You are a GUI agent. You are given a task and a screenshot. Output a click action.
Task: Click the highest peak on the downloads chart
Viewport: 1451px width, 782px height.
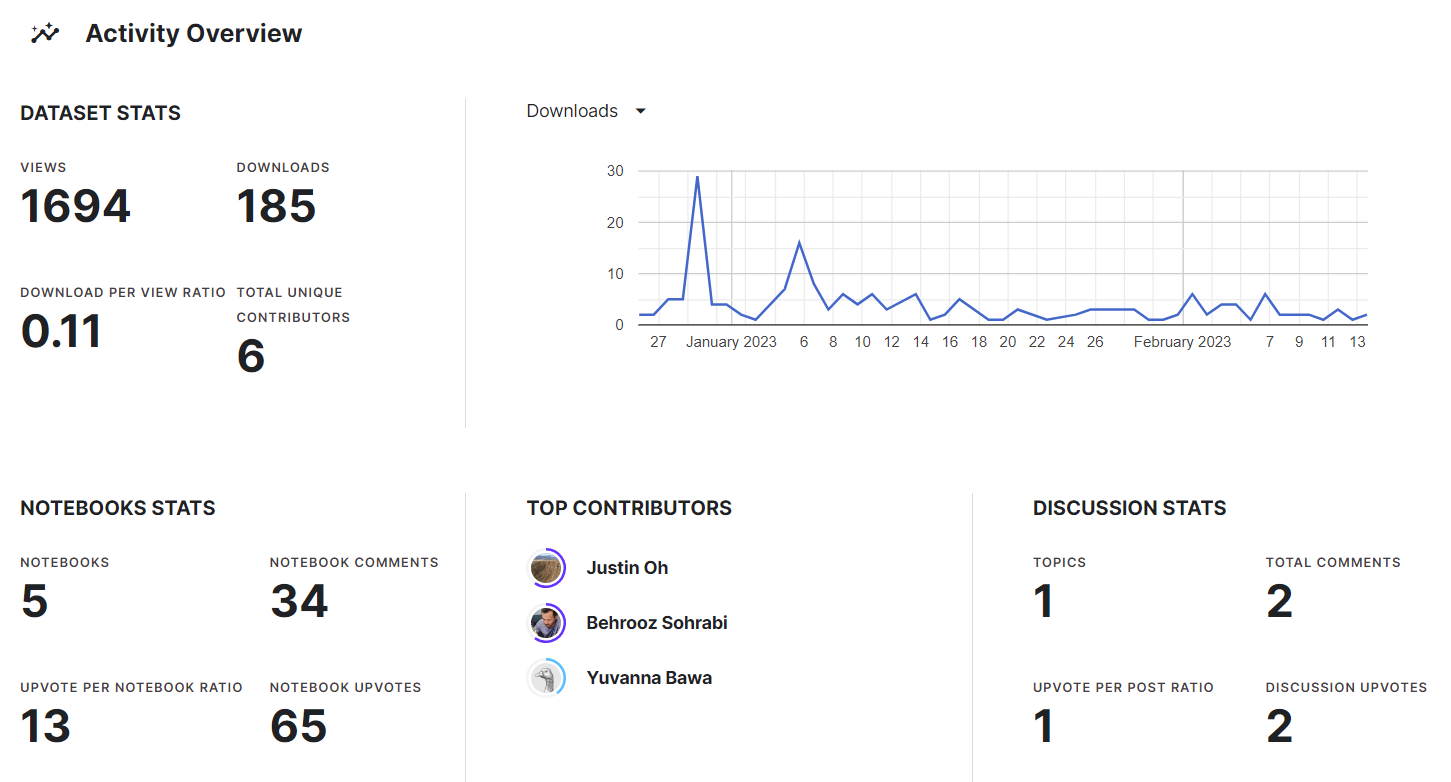(697, 177)
